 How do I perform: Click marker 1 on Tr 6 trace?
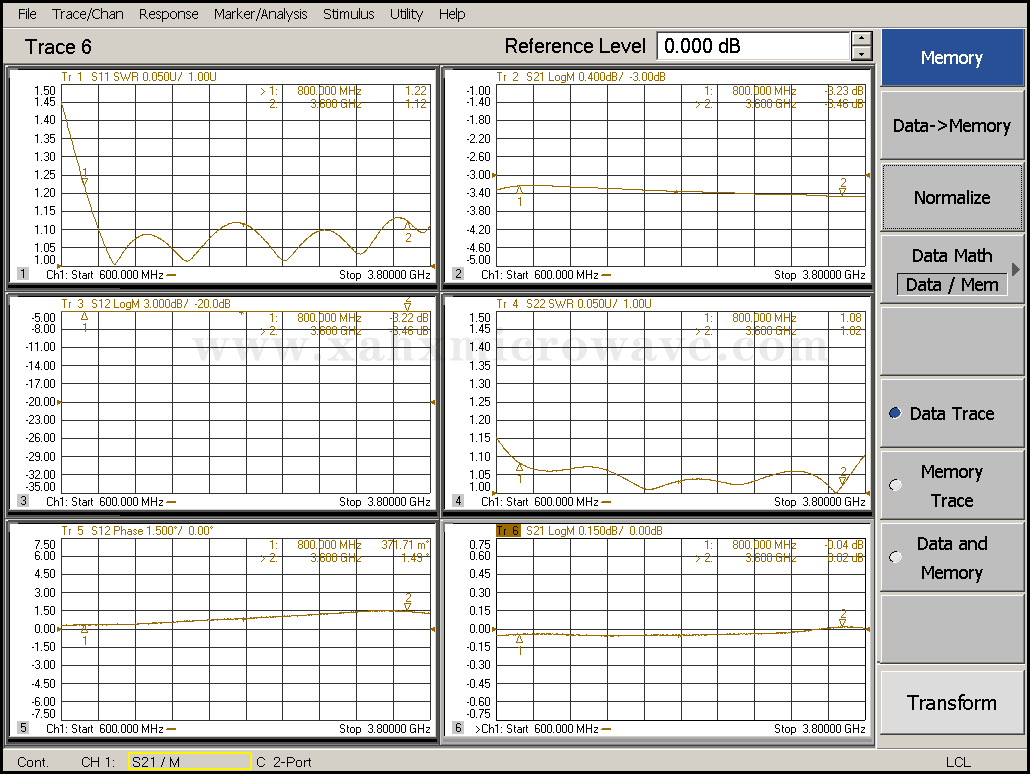coord(520,645)
